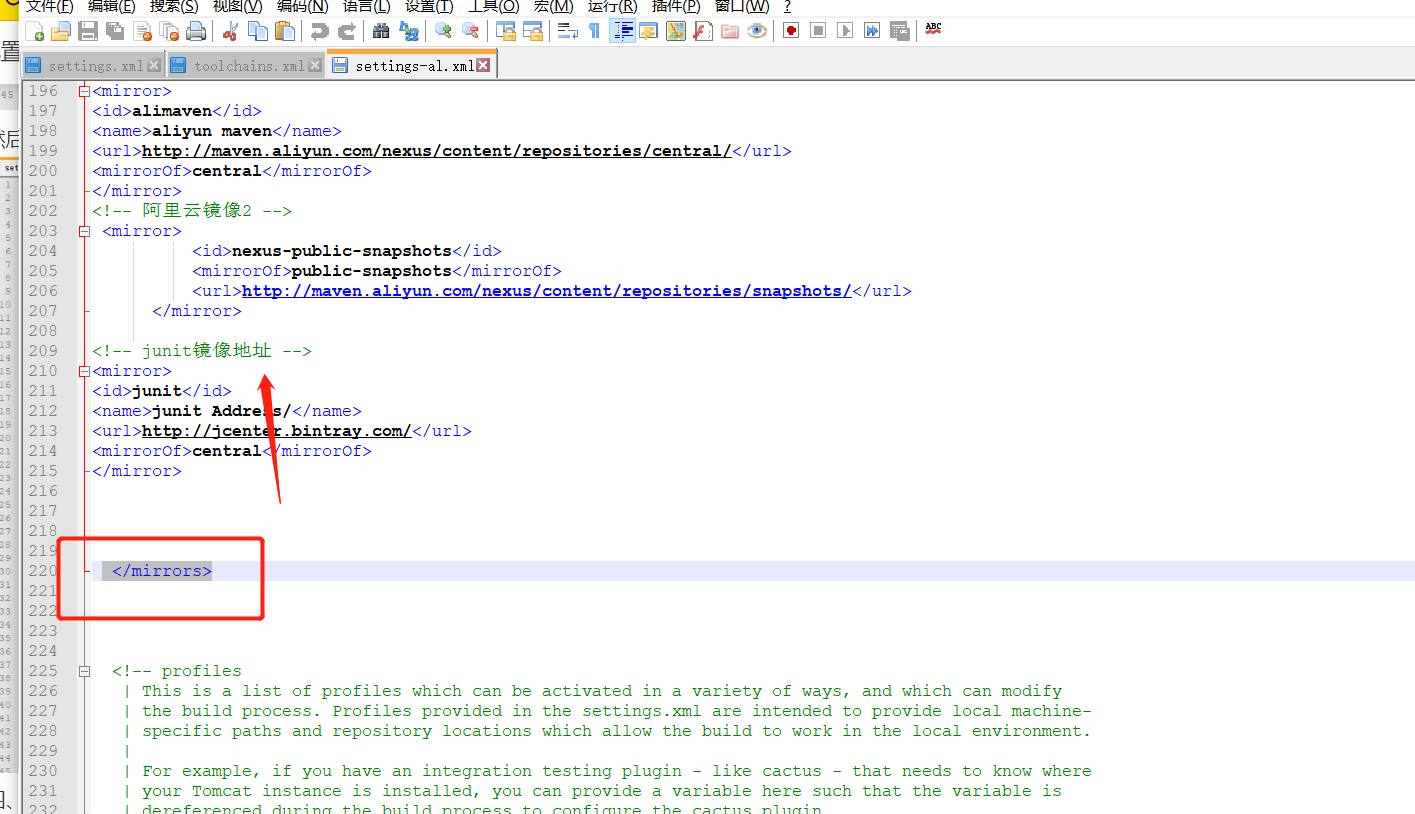Zoom in on the editor text
This screenshot has height=814, width=1415.
[443, 31]
